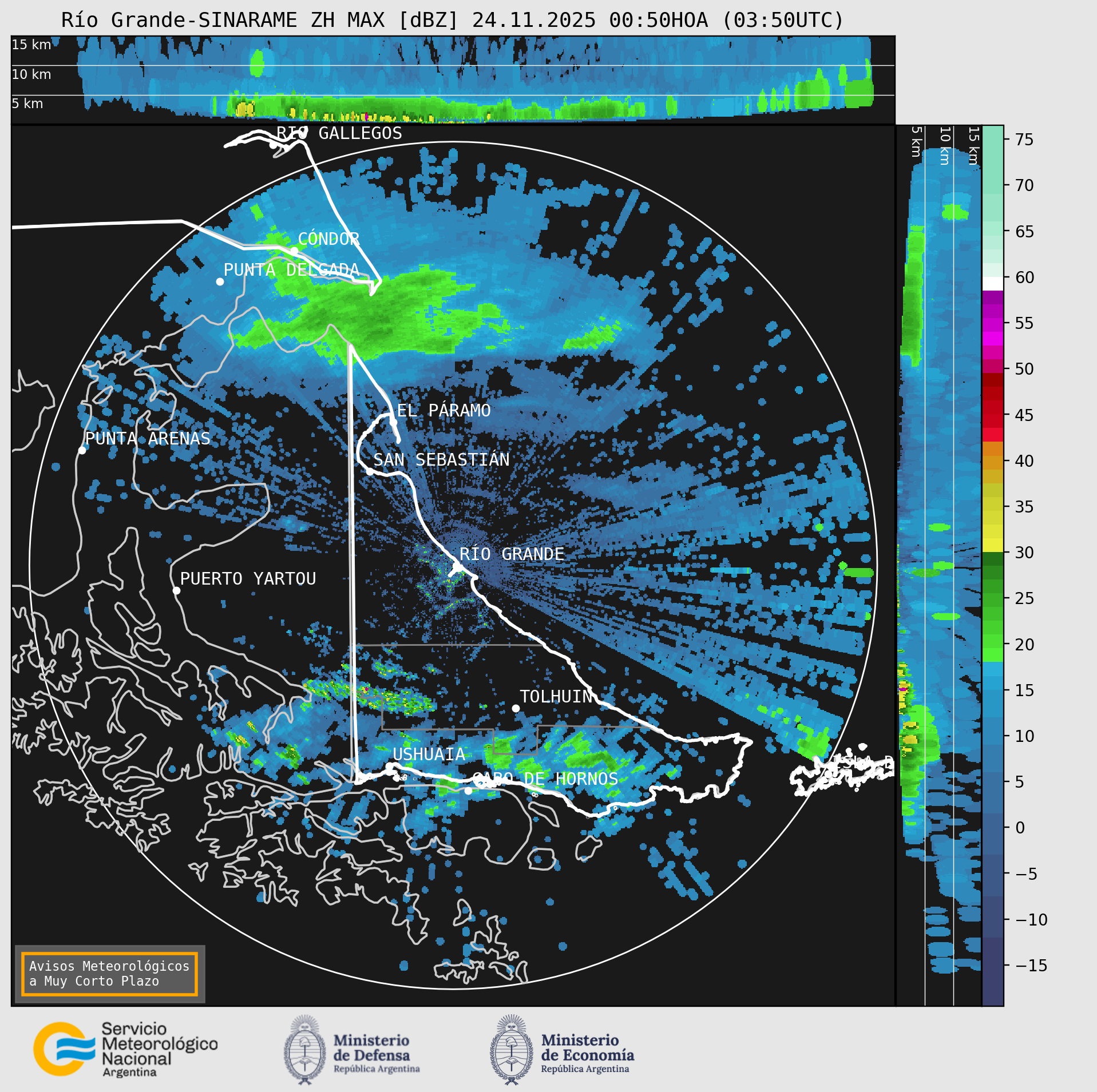Click the Tolhuin location dot marker
This screenshot has height=1092, width=1097.
coord(516,708)
